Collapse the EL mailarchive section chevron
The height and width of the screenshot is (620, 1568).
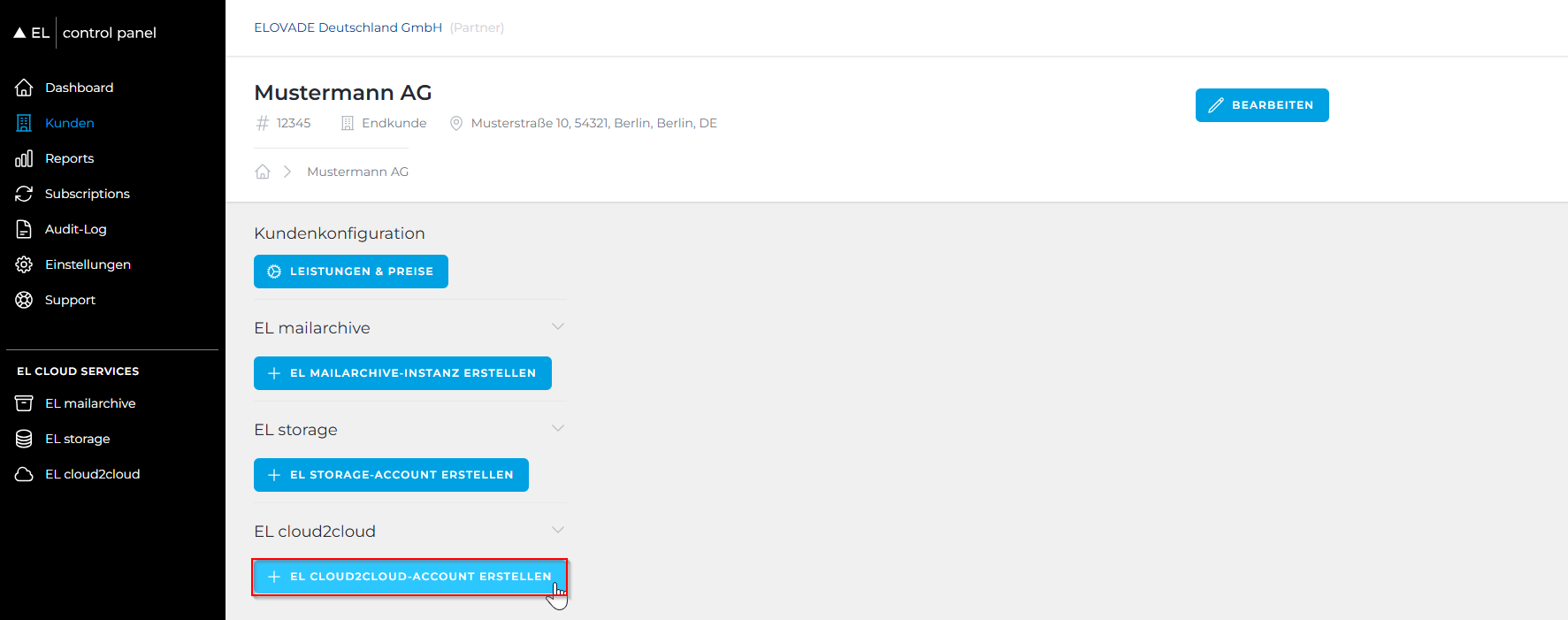click(557, 327)
